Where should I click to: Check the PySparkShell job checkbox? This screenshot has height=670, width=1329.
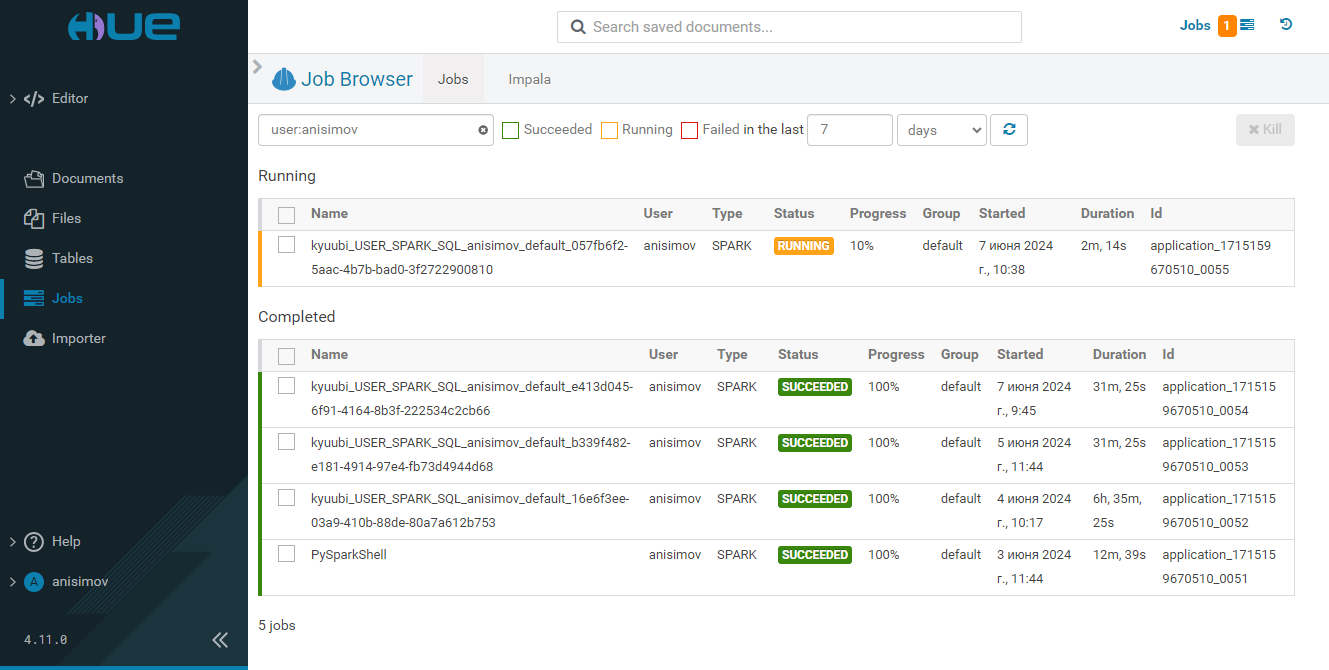pyautogui.click(x=287, y=554)
